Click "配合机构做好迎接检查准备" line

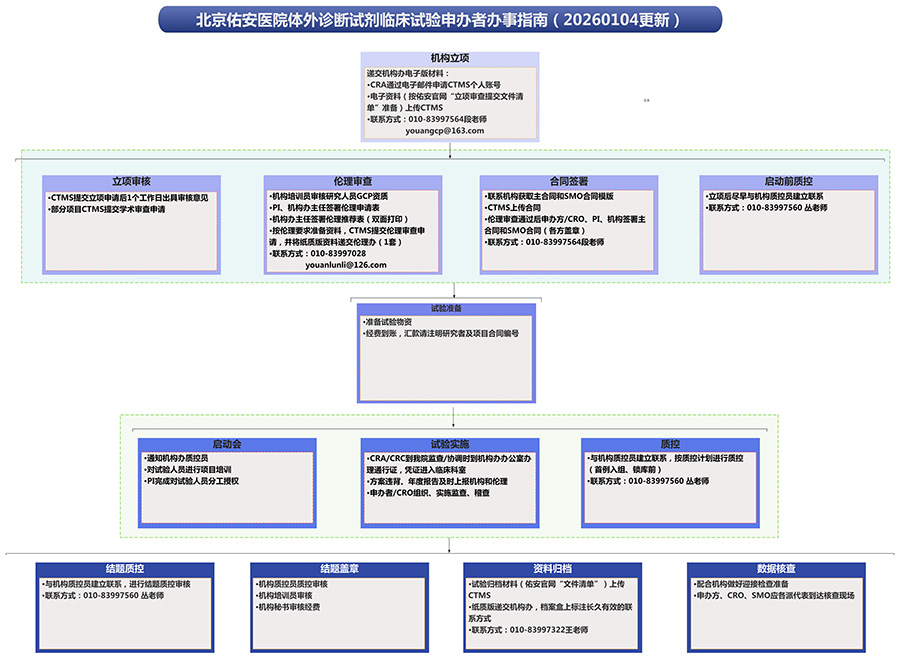pyautogui.click(x=740, y=584)
